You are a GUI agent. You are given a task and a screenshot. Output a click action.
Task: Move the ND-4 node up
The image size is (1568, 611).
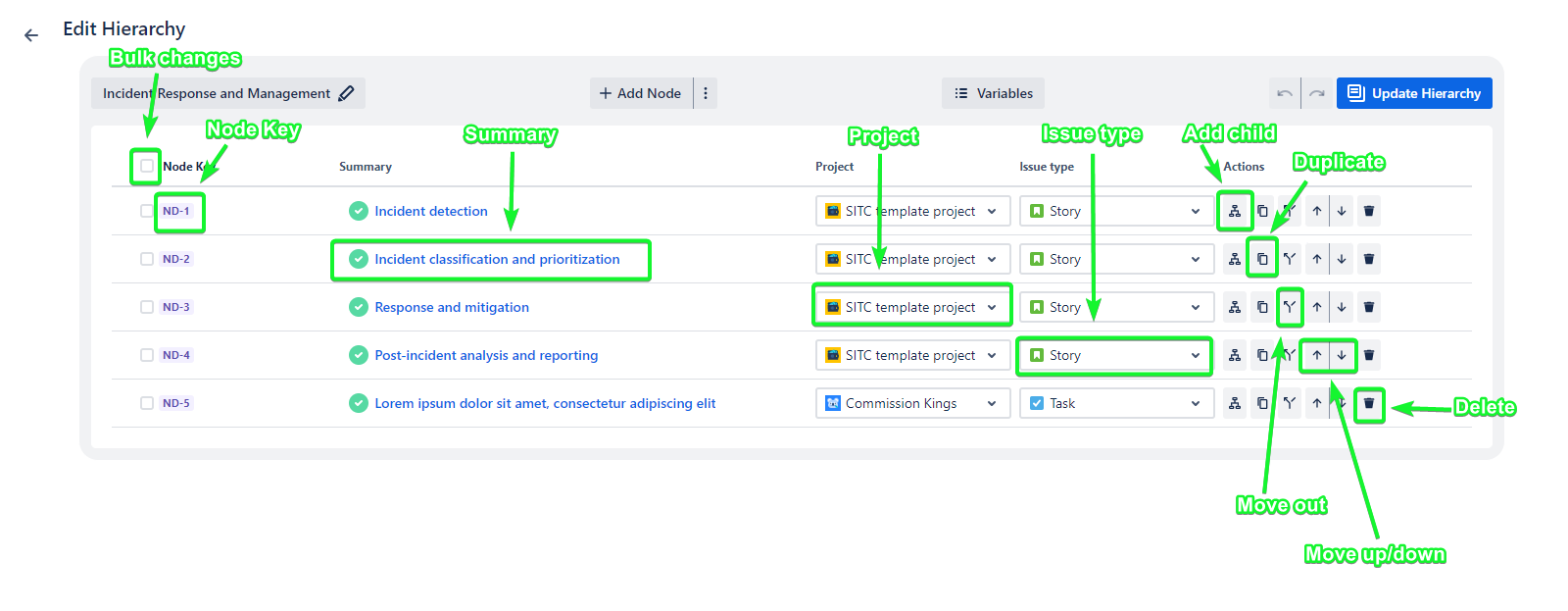(1317, 355)
